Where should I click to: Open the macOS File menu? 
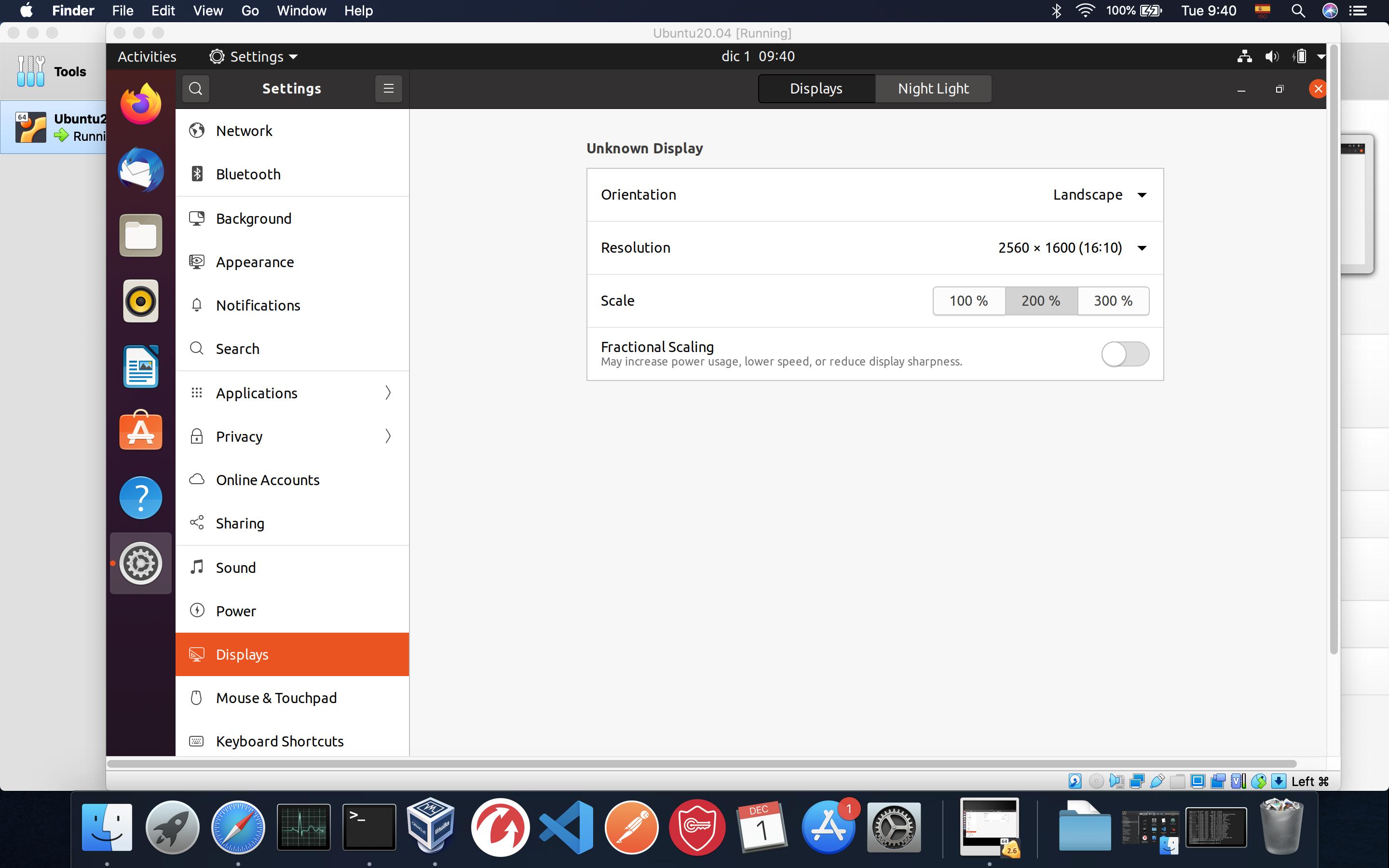point(123,11)
